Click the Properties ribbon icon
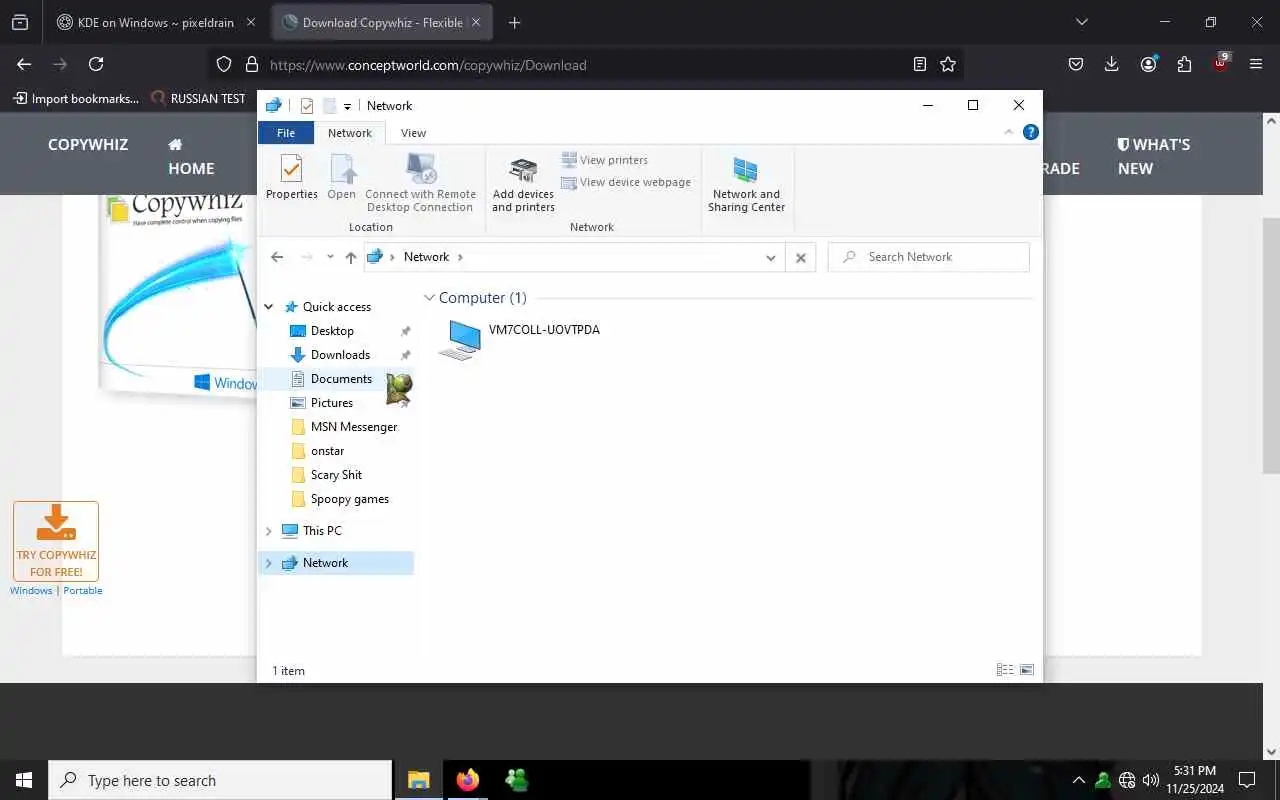Screen dimensions: 1280x800 click(x=291, y=178)
